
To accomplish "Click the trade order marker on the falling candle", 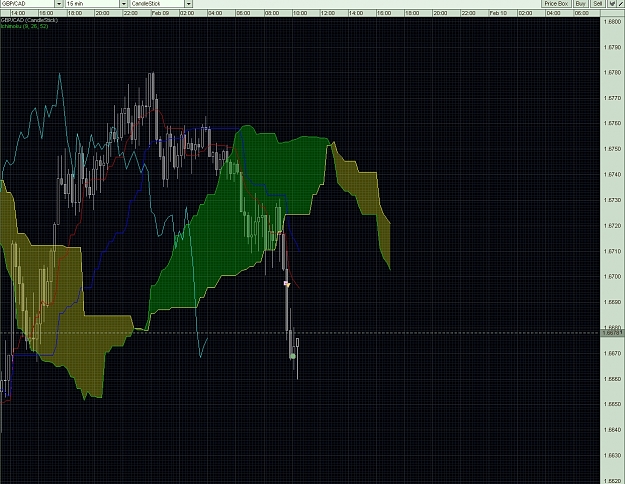I will pyautogui.click(x=287, y=284).
